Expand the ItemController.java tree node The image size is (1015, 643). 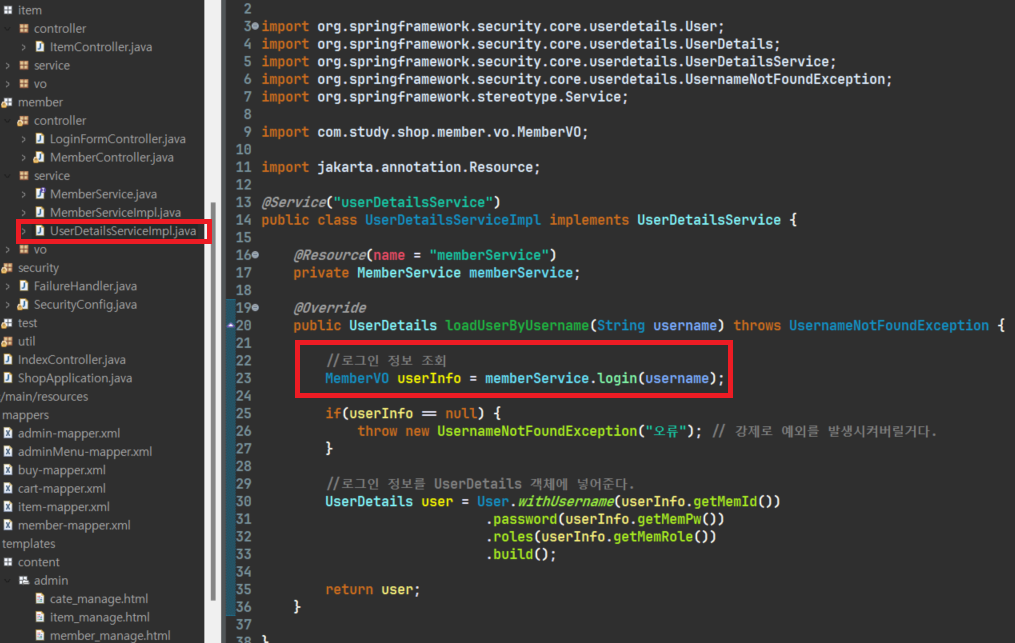pos(23,47)
